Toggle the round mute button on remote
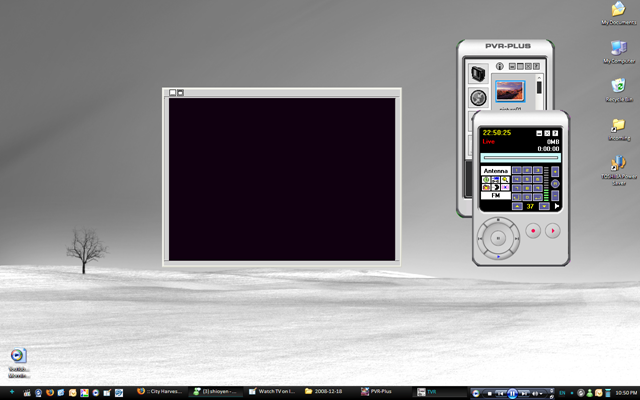This screenshot has height=400, width=640. click(x=555, y=184)
